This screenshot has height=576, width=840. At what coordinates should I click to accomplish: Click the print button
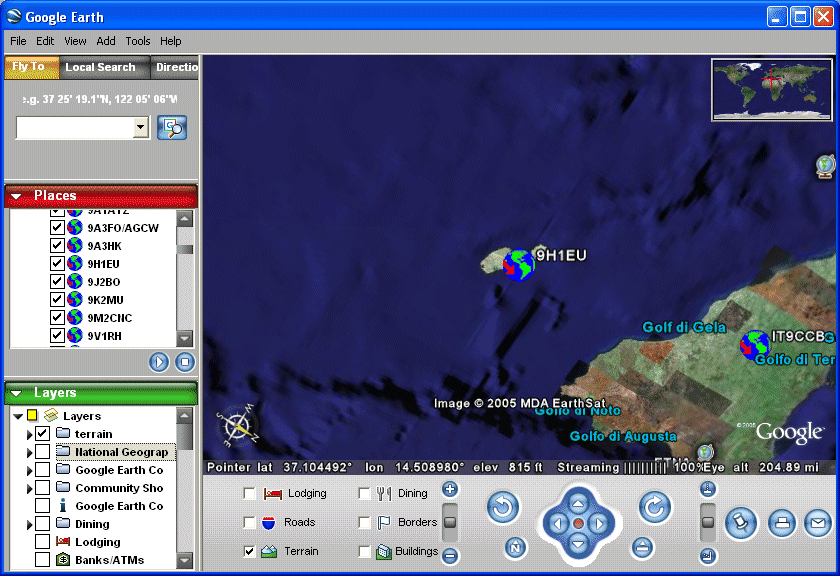782,522
